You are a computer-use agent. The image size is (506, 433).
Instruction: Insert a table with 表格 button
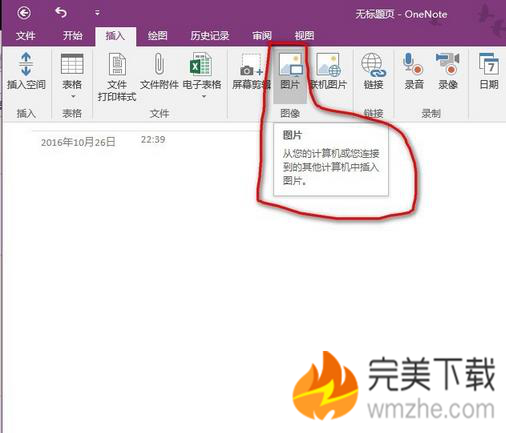point(72,71)
